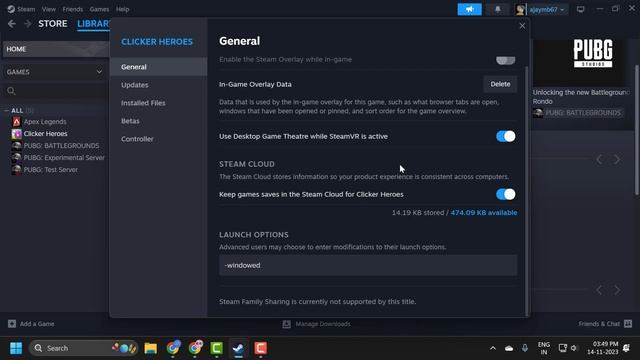Click the ENG IN language indicator
The height and width of the screenshot is (360, 640).
544,348
